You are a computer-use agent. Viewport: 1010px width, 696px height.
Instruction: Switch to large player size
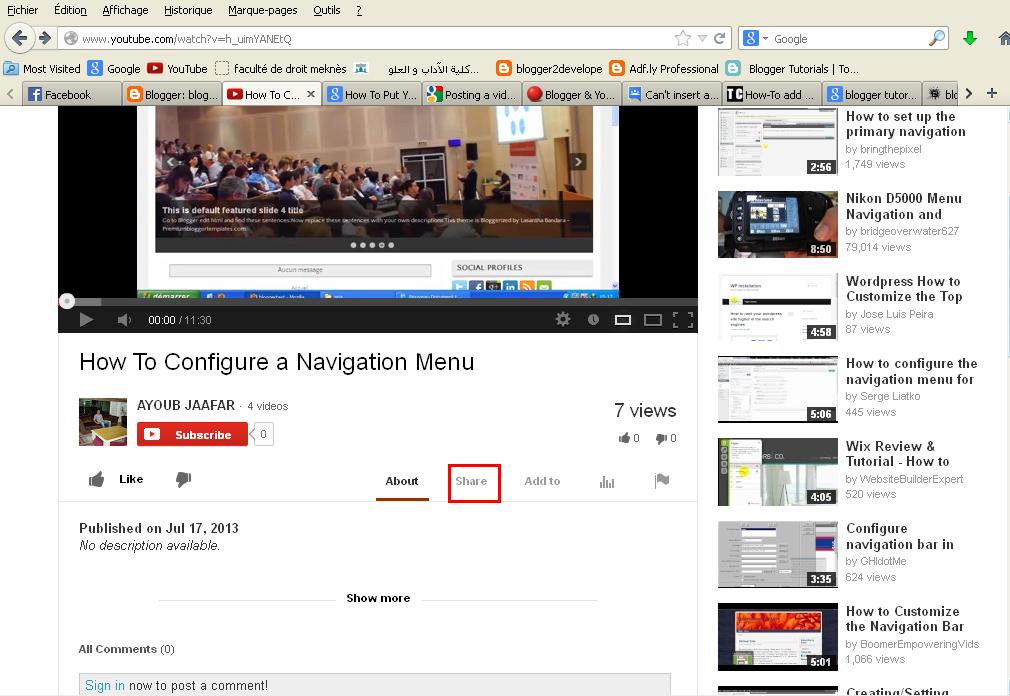[x=653, y=319]
